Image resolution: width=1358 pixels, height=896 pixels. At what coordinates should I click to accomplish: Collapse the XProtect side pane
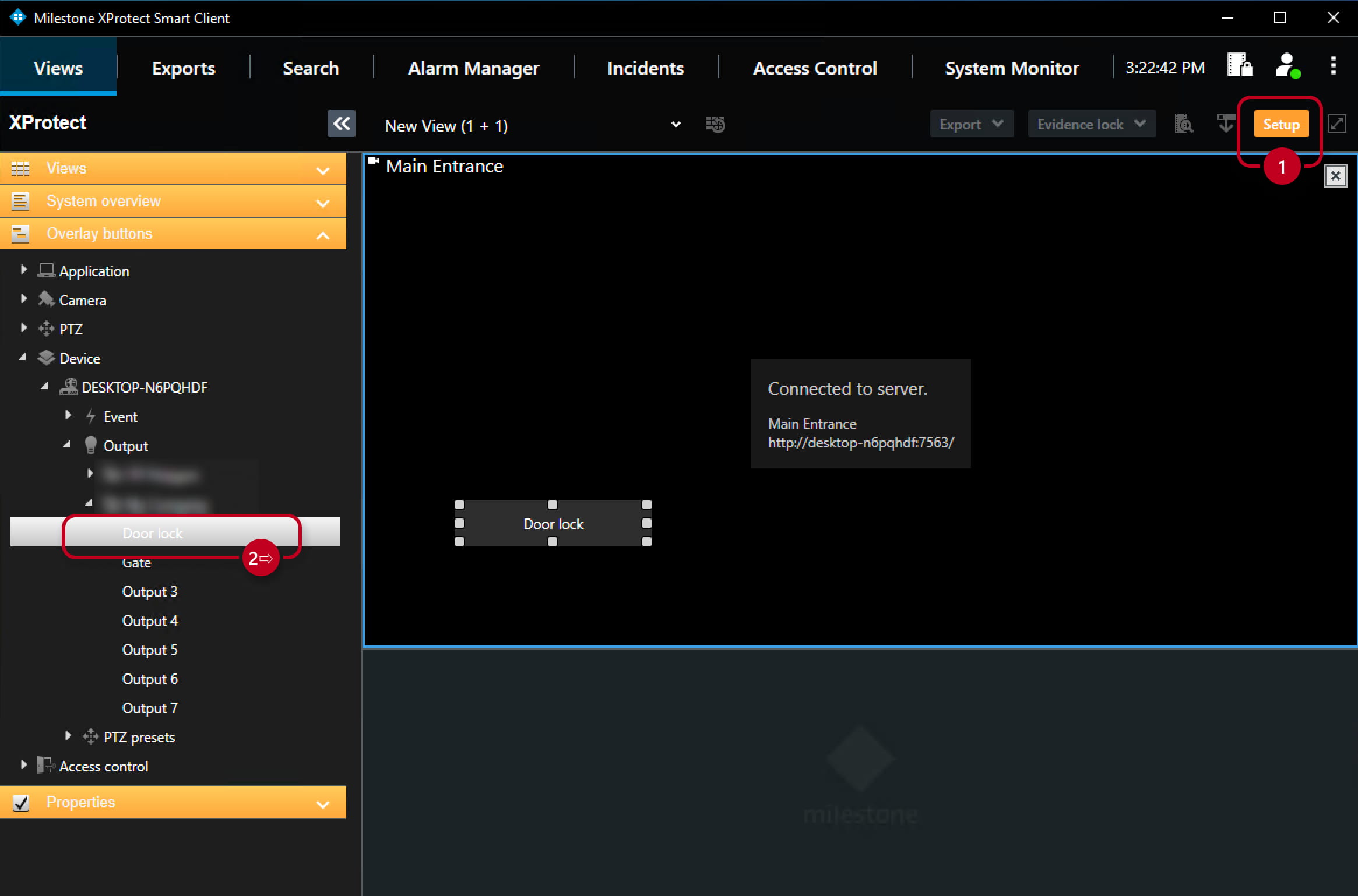pyautogui.click(x=341, y=124)
